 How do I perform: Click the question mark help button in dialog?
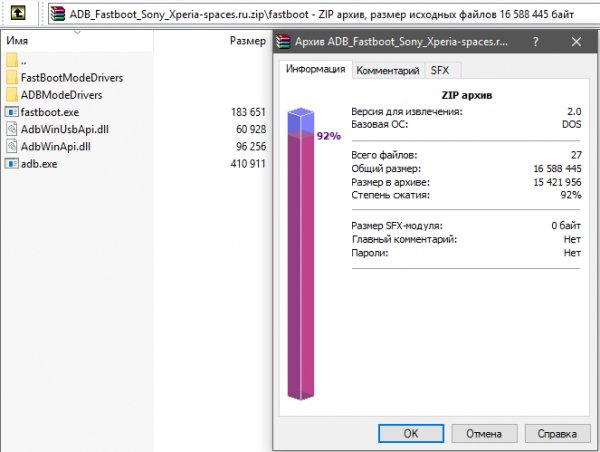(x=536, y=41)
